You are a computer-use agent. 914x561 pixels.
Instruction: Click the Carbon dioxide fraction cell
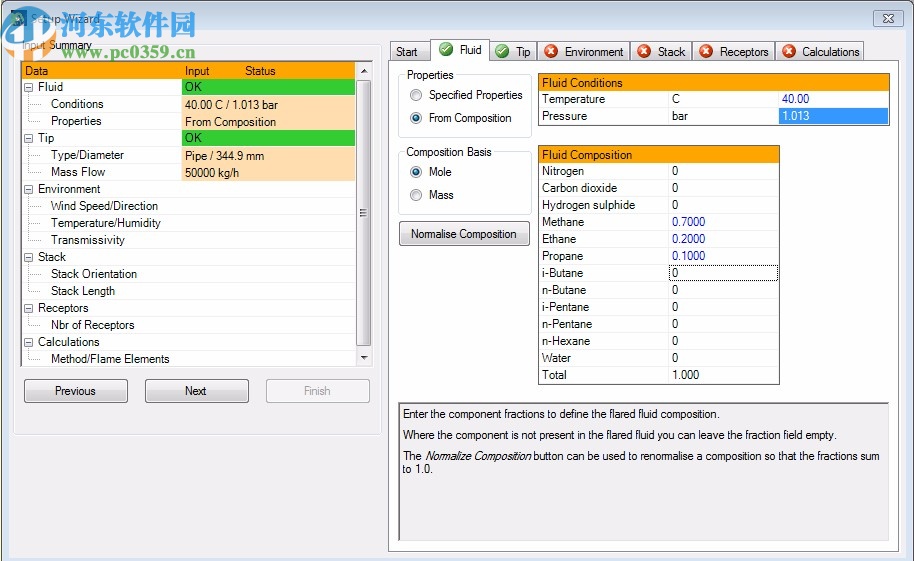723,188
